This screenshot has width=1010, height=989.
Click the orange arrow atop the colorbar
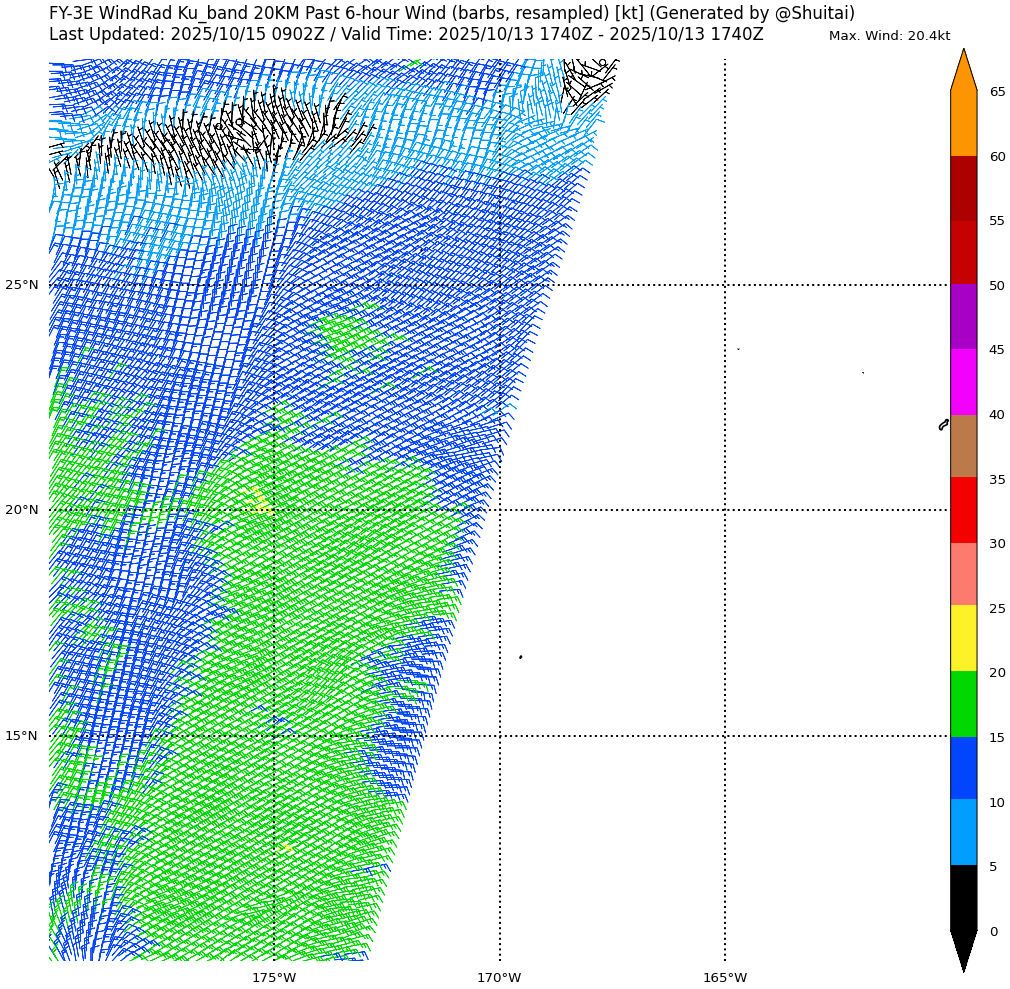click(963, 70)
